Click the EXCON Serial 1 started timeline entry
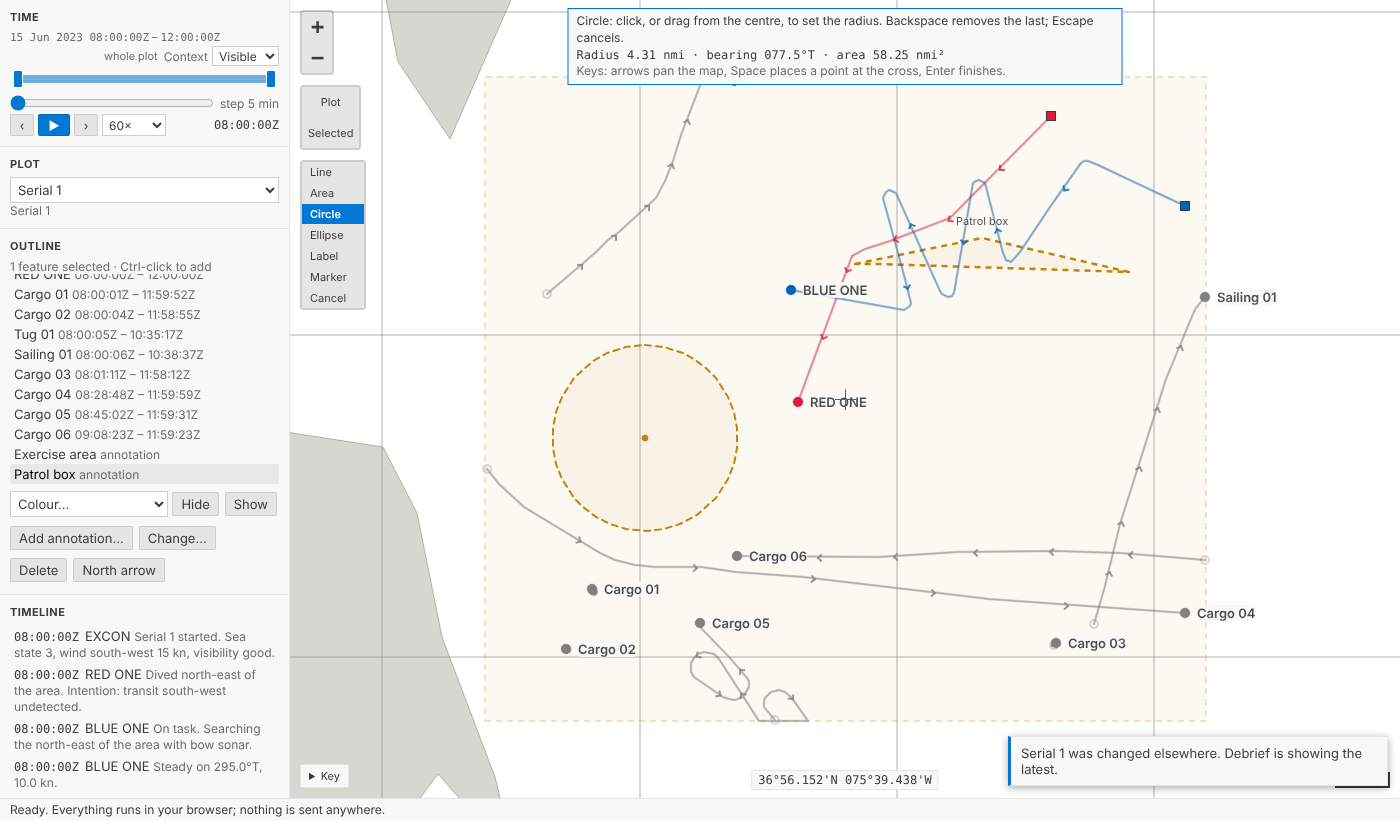This screenshot has width=1400, height=820. click(144, 645)
